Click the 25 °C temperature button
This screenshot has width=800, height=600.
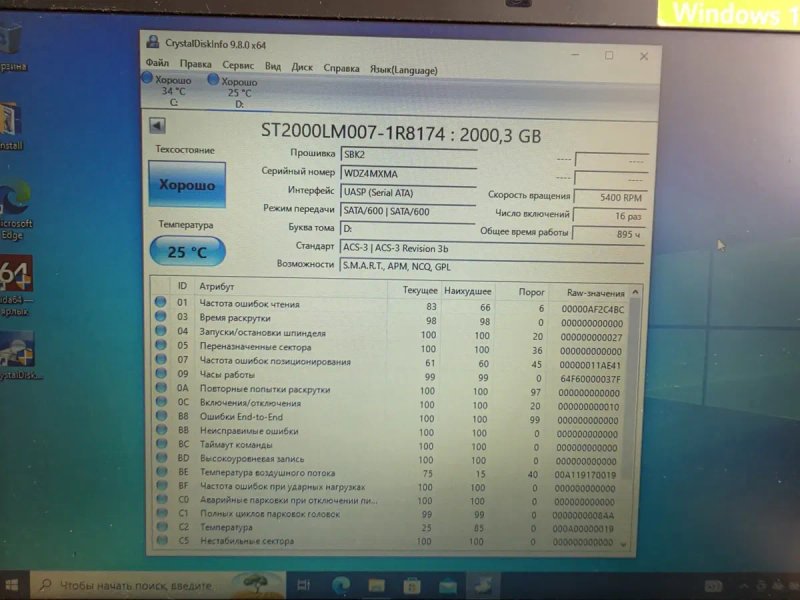click(187, 252)
